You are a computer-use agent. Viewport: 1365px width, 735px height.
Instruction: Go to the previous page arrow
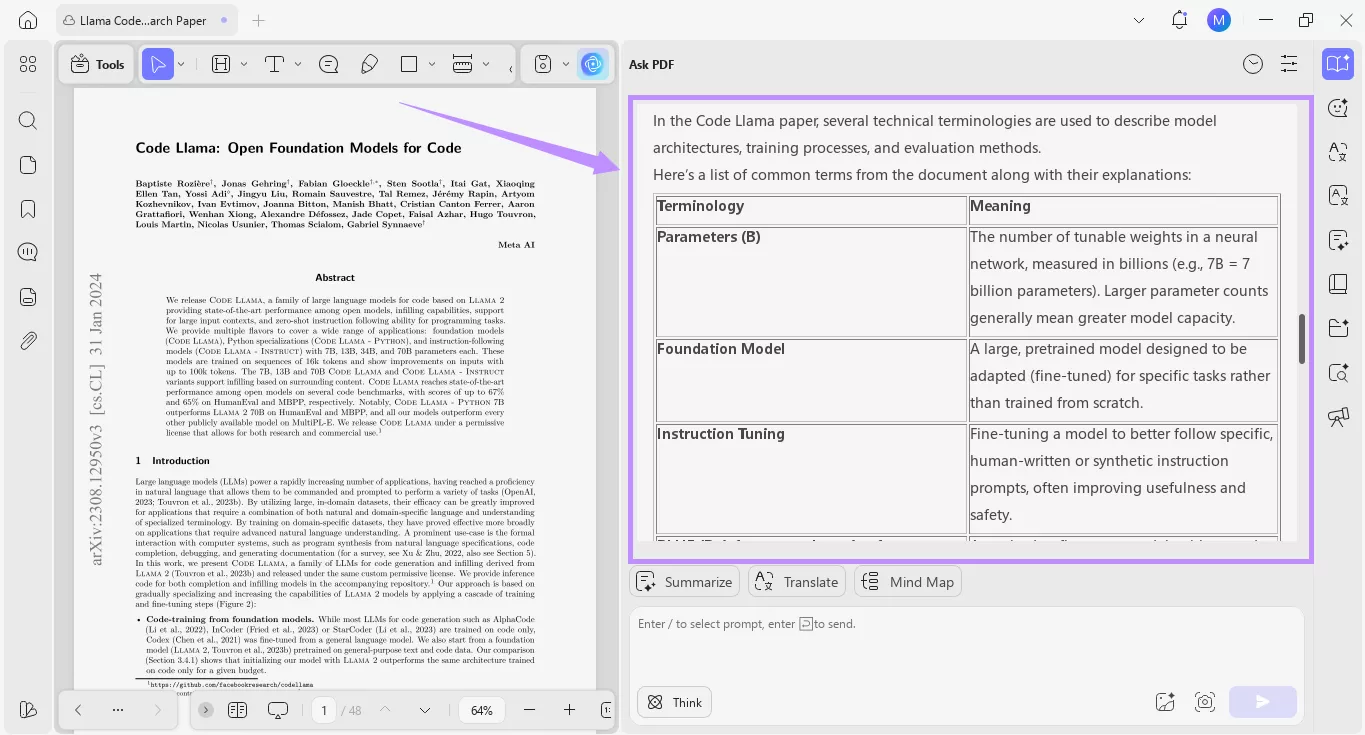click(x=78, y=710)
